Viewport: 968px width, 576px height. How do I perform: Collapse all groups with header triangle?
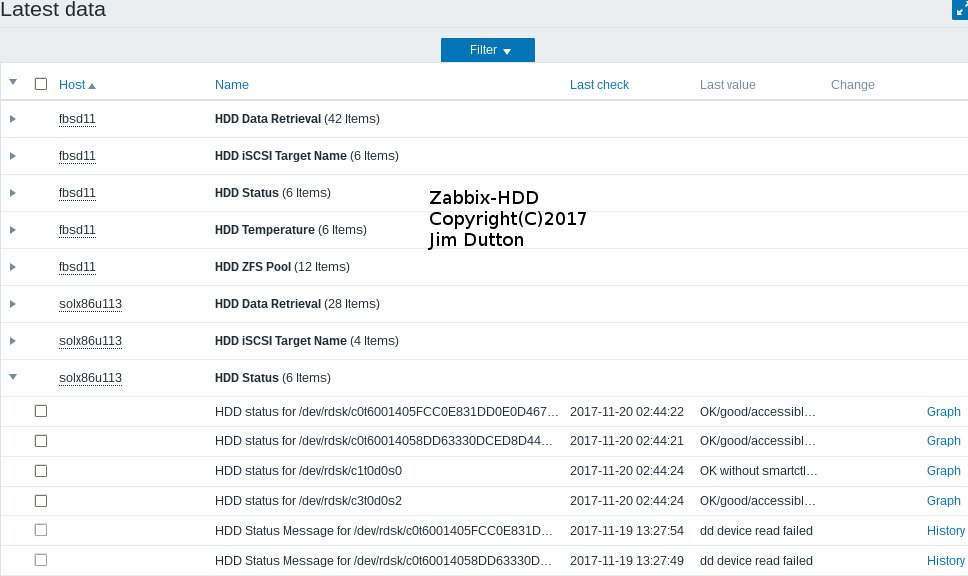[x=13, y=82]
